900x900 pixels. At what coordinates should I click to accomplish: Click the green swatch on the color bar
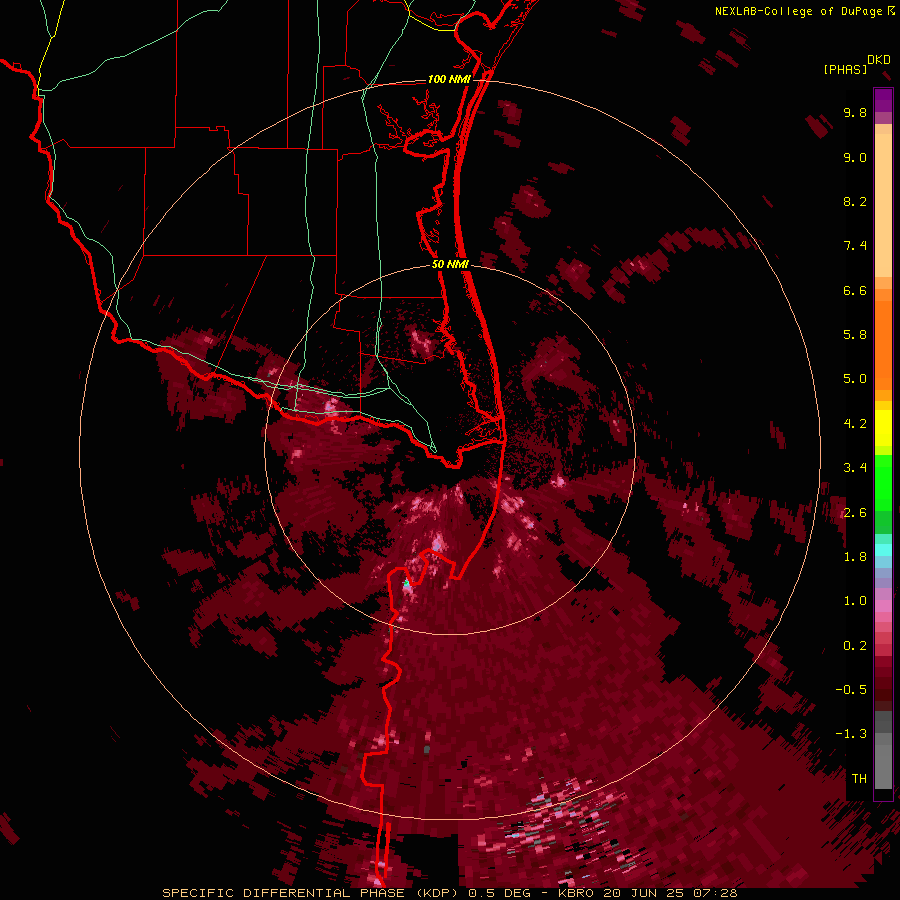pos(883,482)
